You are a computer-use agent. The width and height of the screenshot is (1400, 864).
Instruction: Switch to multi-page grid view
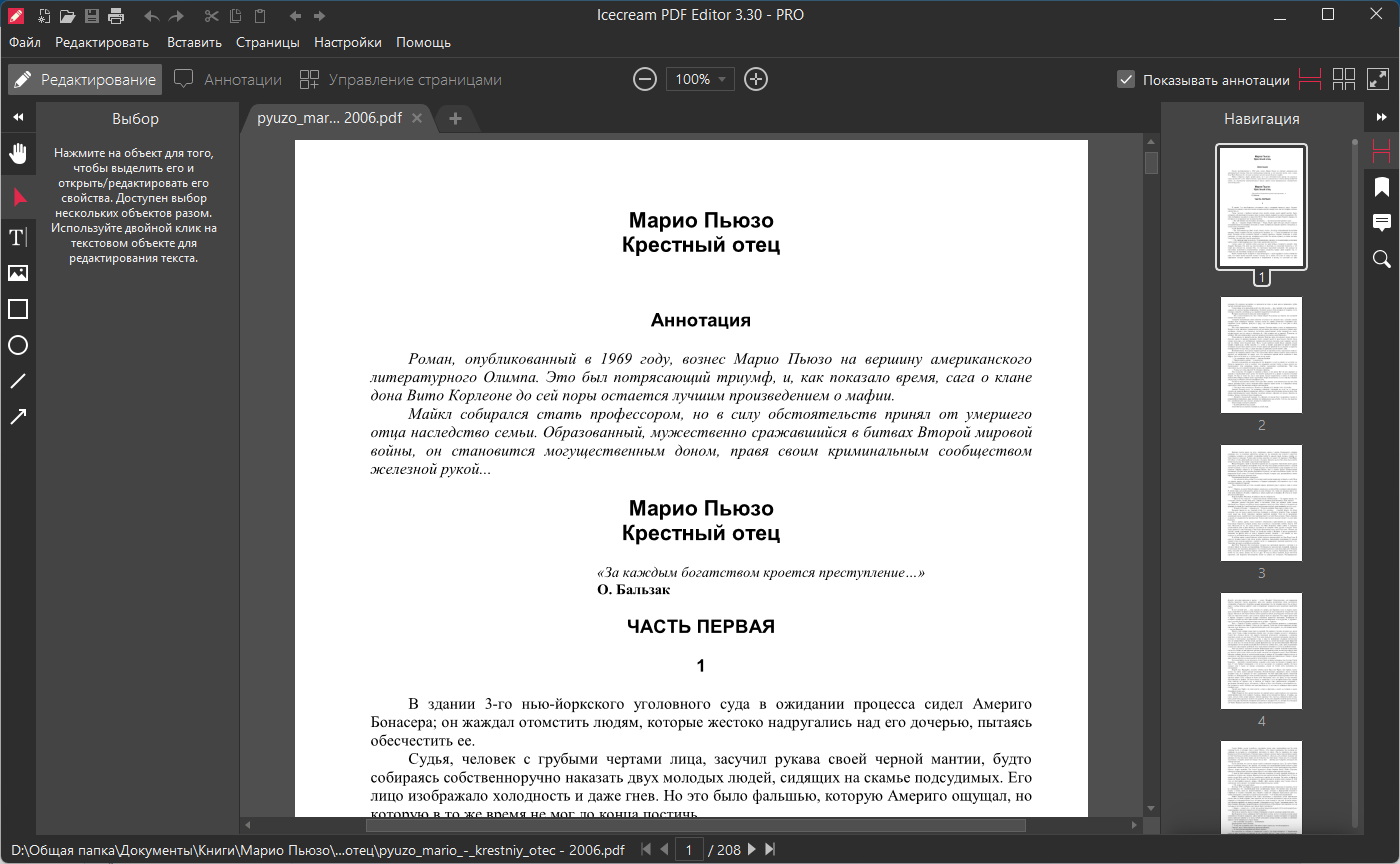pos(1344,79)
